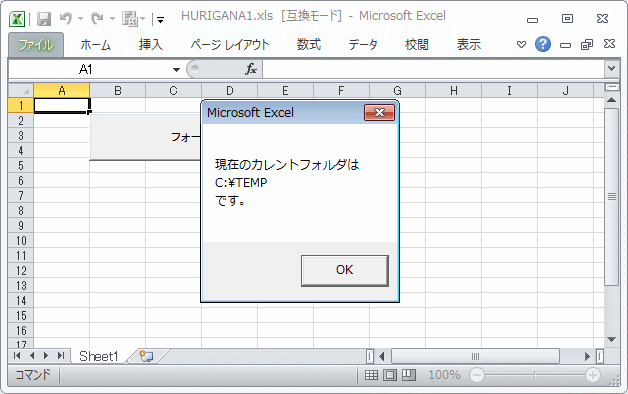Click the worksheet form button under column B

[145, 137]
